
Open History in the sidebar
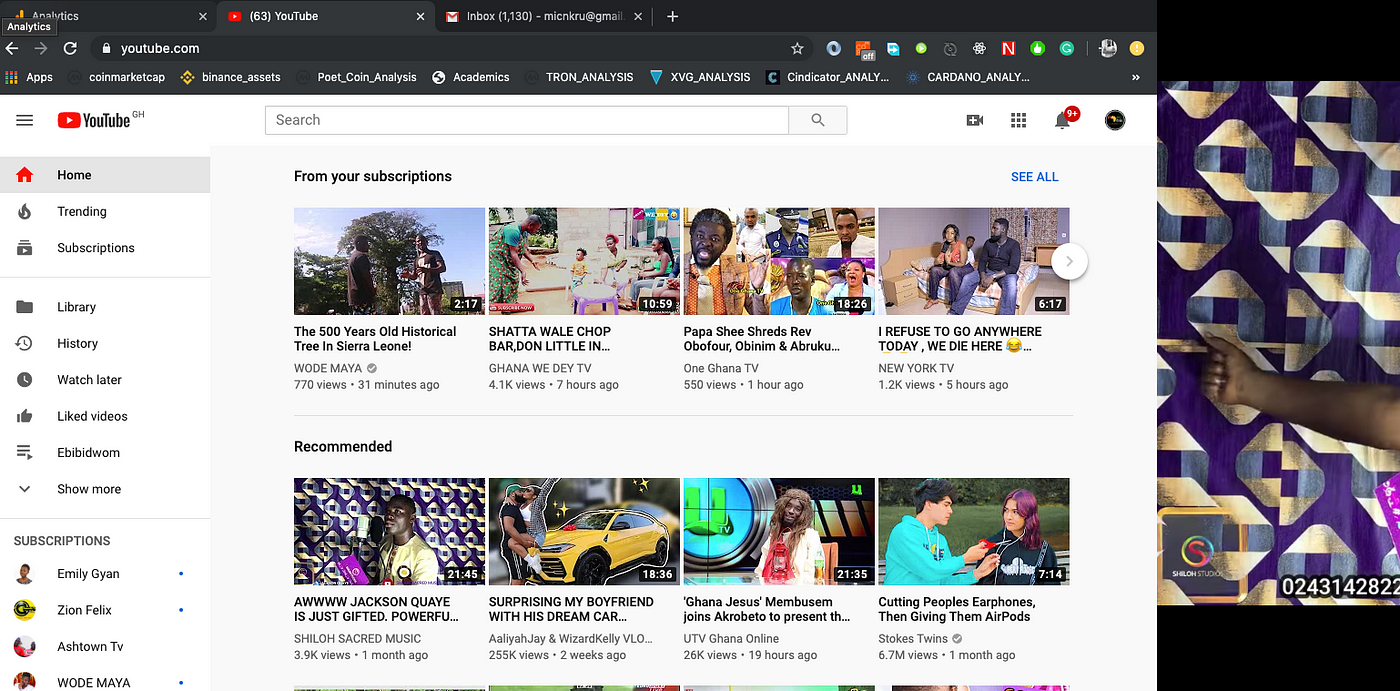[105, 343]
